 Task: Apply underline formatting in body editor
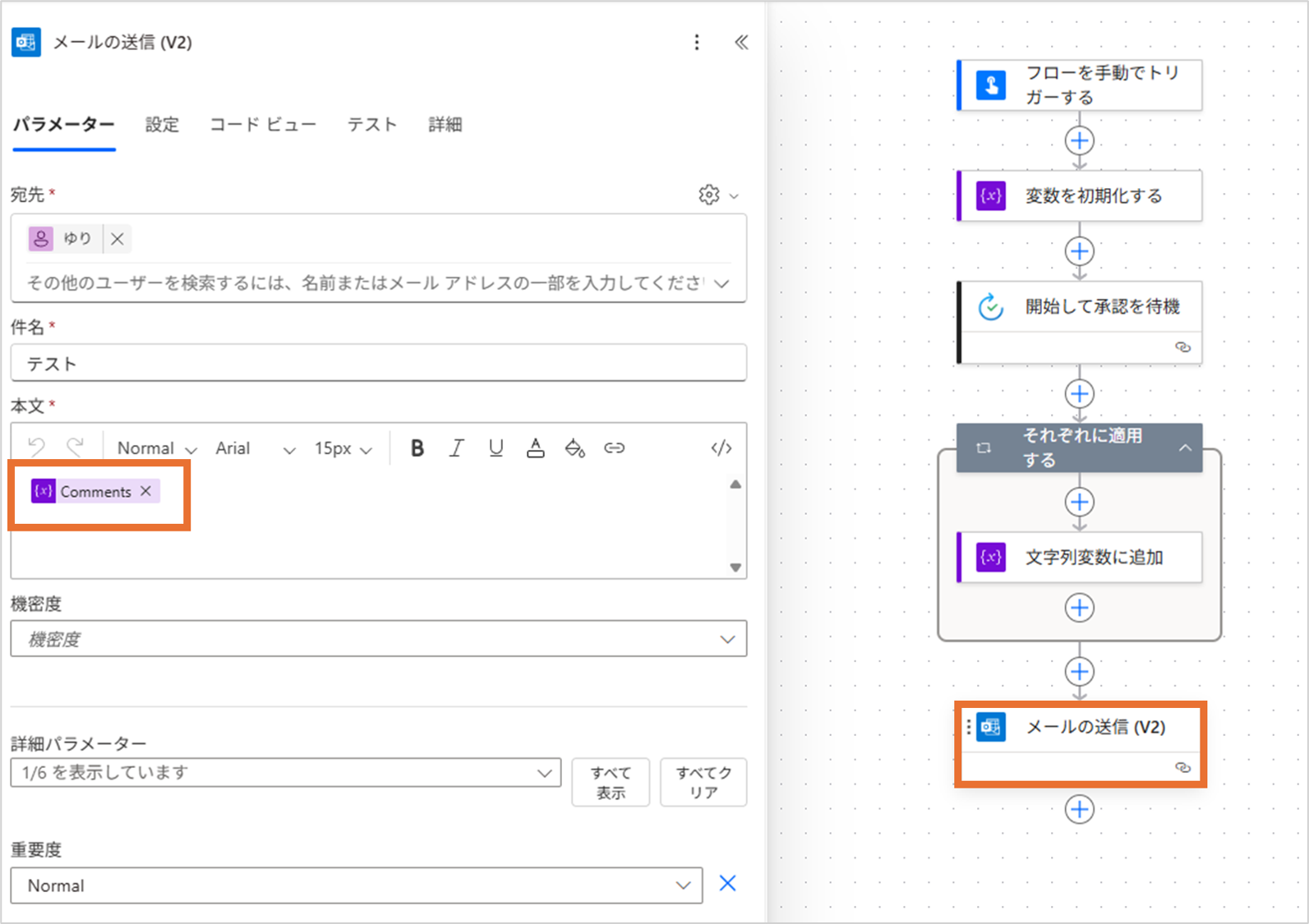click(495, 448)
